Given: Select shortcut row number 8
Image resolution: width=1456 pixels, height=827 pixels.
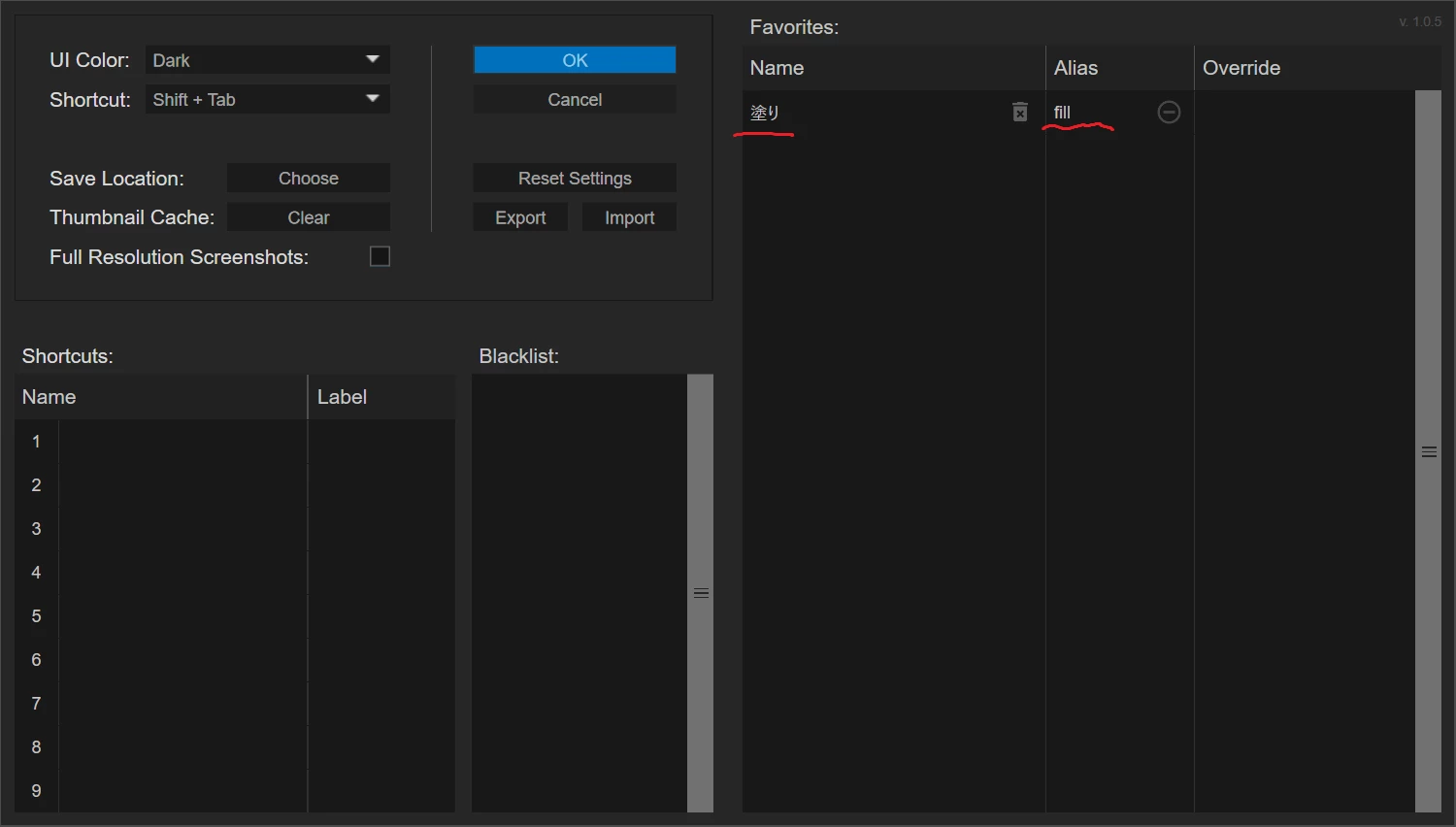Looking at the screenshot, I should pyautogui.click(x=36, y=747).
